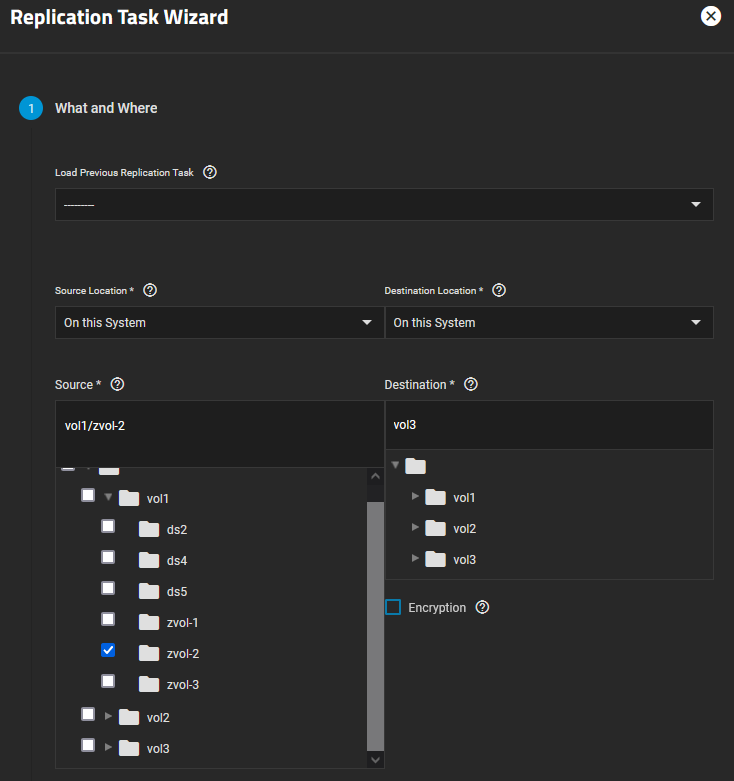Uncheck the zvol-2 checkbox
The width and height of the screenshot is (734, 781).
tap(108, 650)
